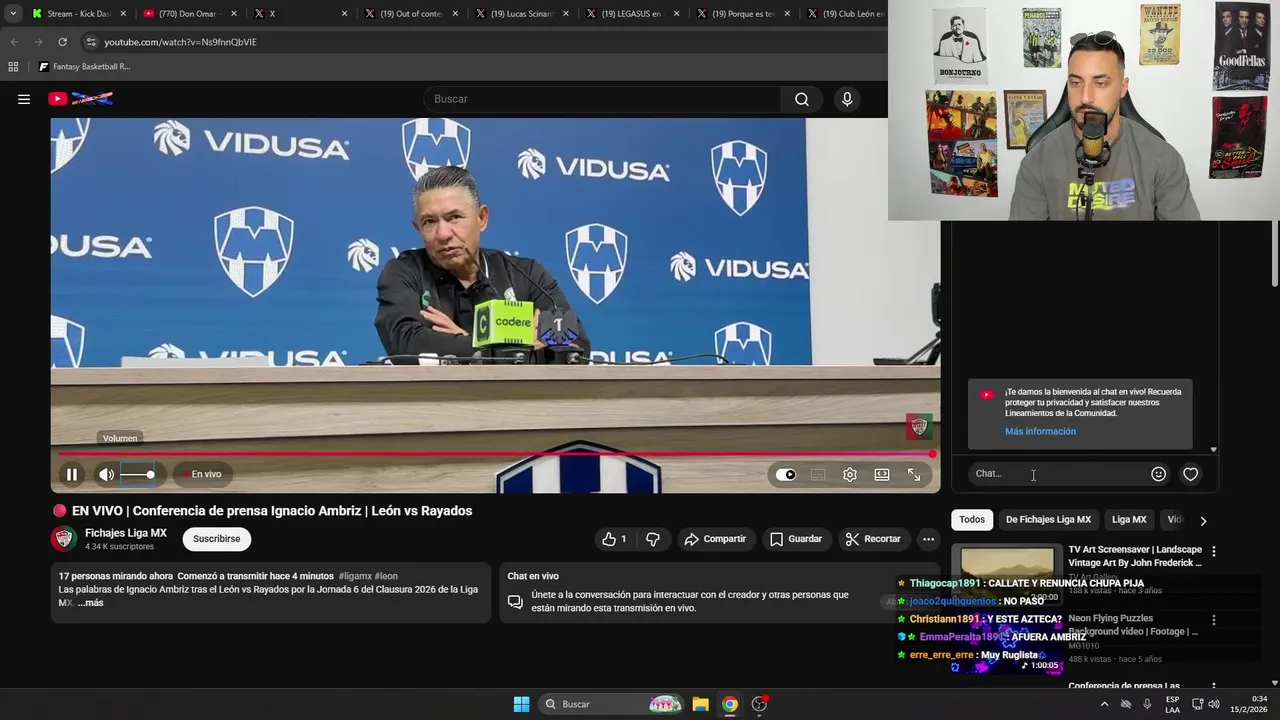
Task: Open Más información link in chat
Action: pos(1040,432)
